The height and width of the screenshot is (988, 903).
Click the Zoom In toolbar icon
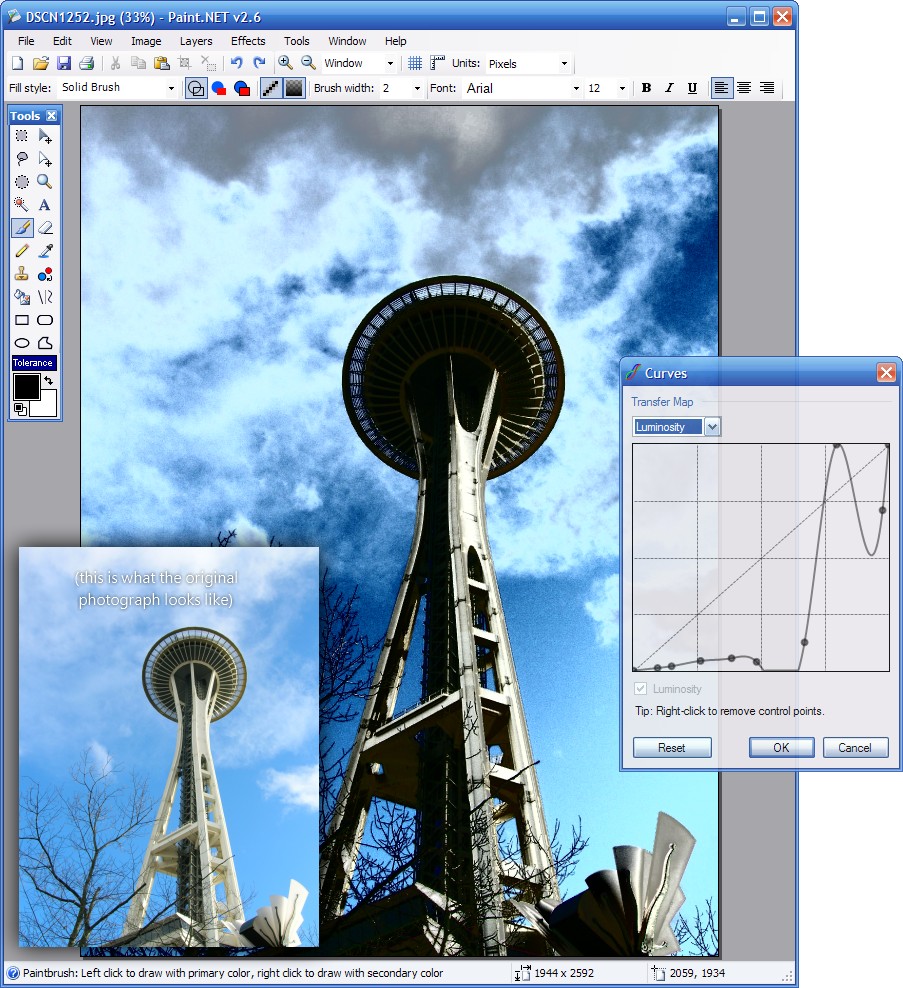(x=285, y=62)
